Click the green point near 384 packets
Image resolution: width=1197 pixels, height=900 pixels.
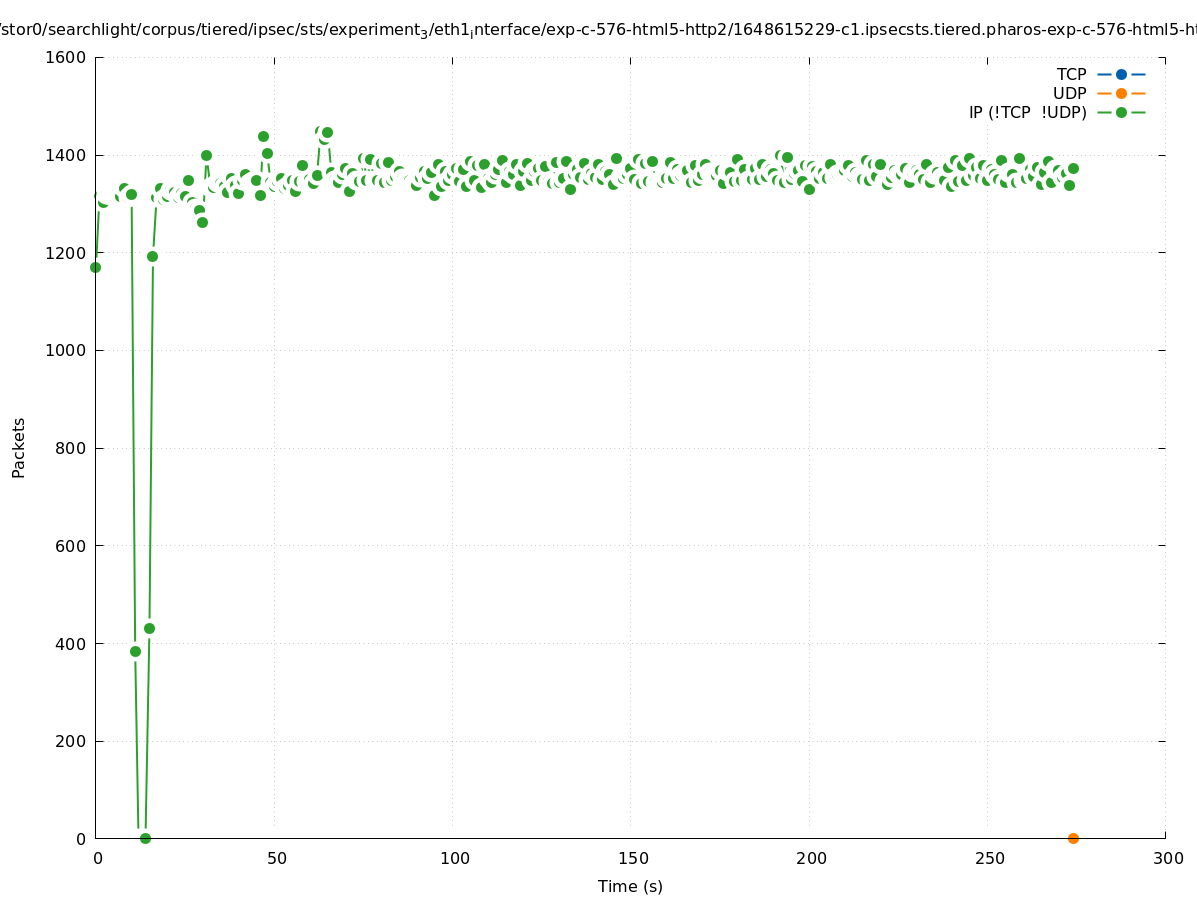135,651
